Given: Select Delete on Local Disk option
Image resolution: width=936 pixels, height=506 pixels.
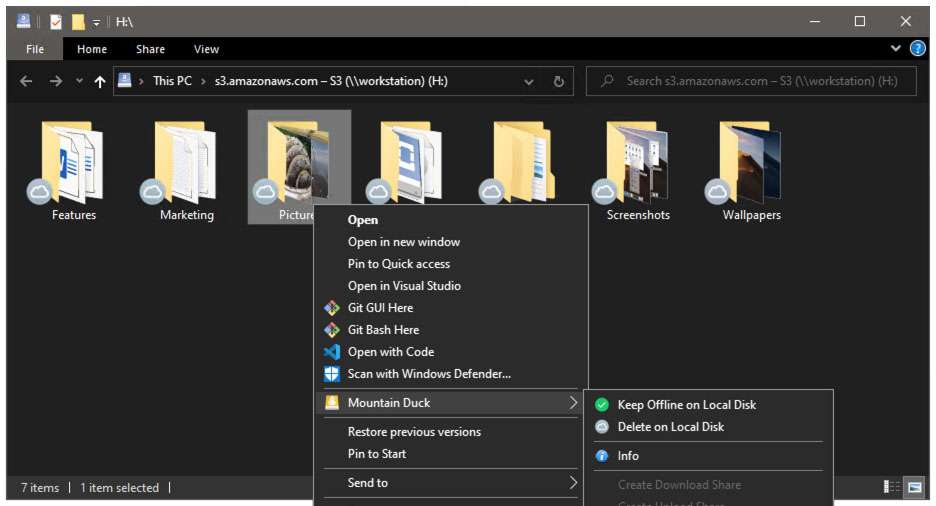Looking at the screenshot, I should (670, 427).
